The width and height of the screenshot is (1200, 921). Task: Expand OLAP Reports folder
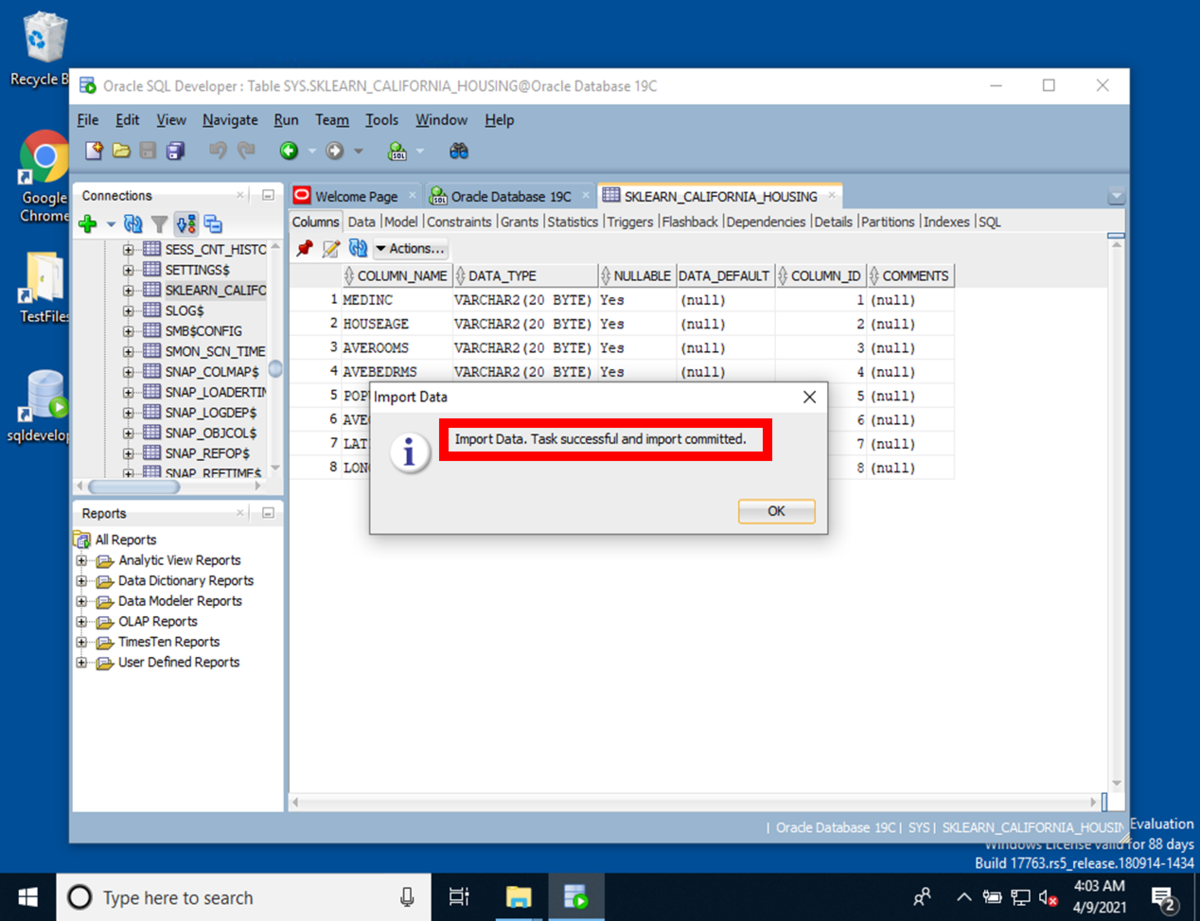pos(83,622)
